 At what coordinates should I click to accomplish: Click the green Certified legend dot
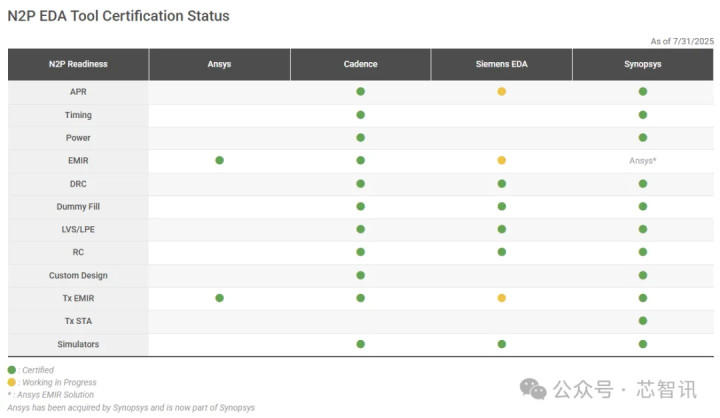11,370
